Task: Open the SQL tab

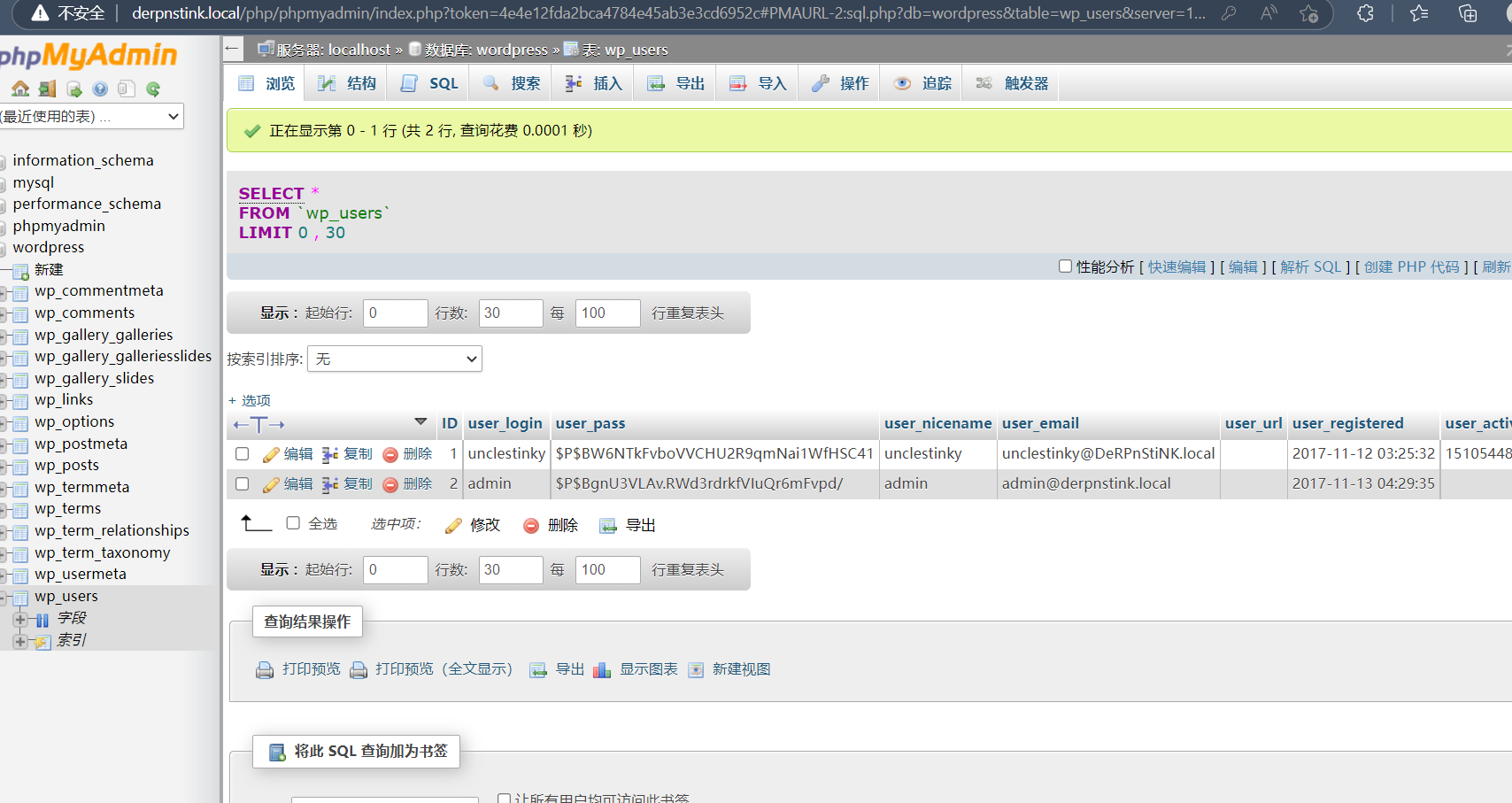Action: click(429, 83)
